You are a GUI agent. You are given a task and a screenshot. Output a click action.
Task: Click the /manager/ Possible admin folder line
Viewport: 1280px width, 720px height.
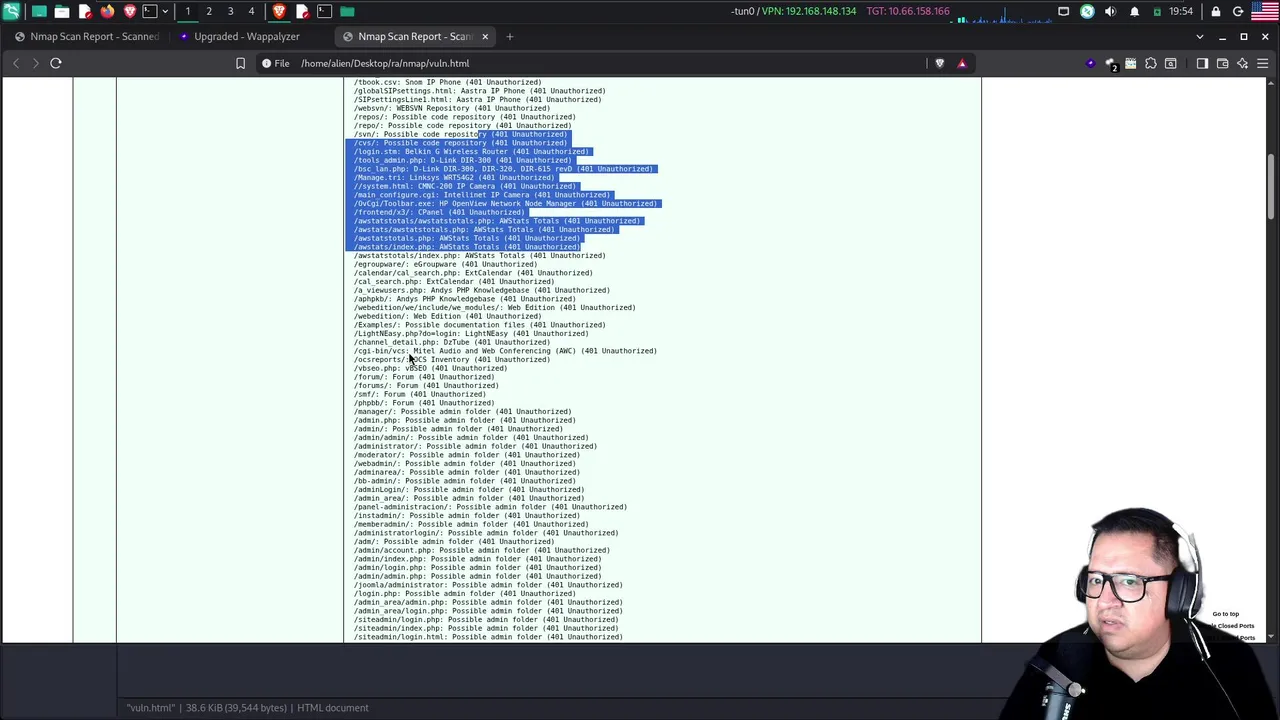[463, 411]
